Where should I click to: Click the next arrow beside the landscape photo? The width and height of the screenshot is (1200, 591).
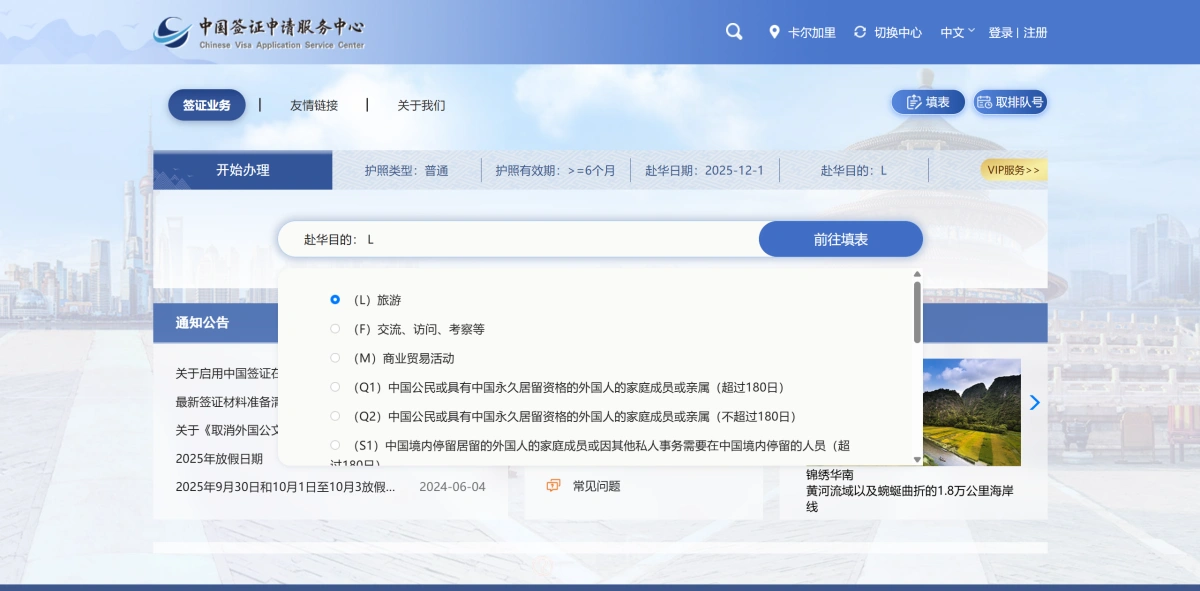click(x=1035, y=402)
